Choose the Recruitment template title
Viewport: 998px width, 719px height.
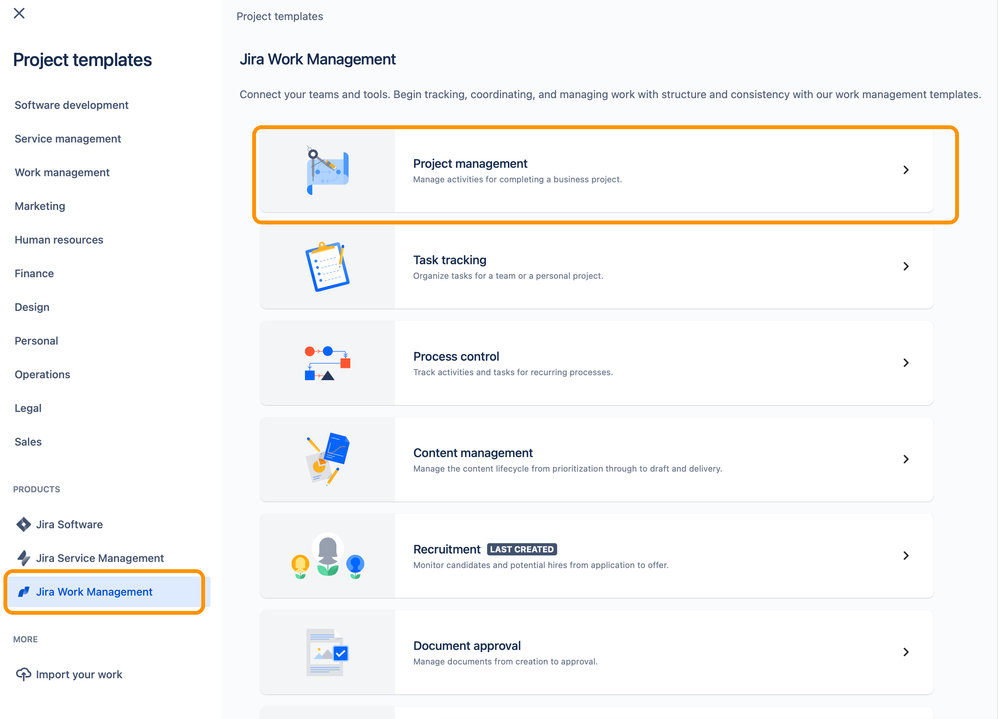click(447, 549)
